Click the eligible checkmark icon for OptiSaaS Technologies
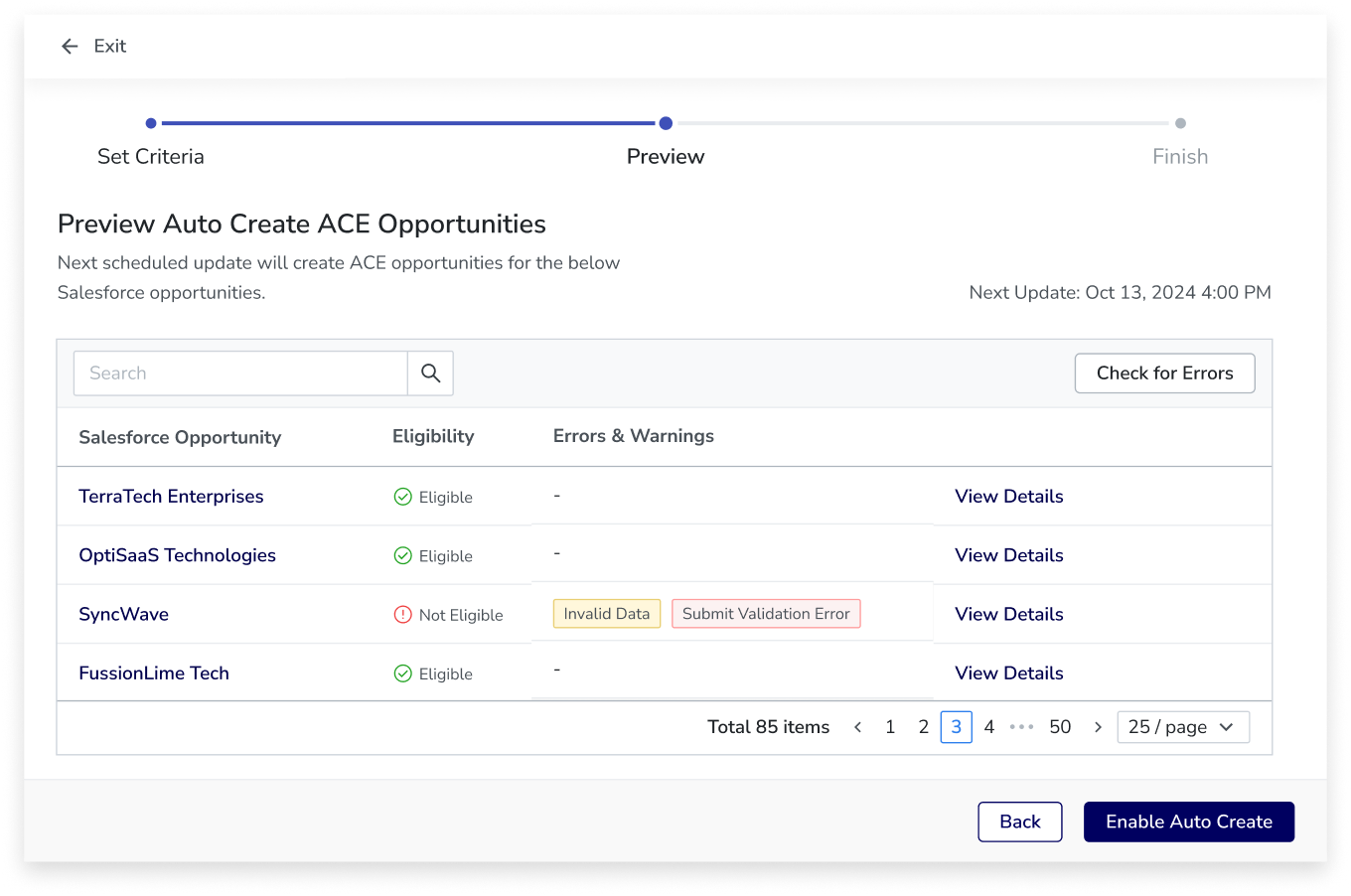This screenshot has height=896, width=1351. [403, 555]
